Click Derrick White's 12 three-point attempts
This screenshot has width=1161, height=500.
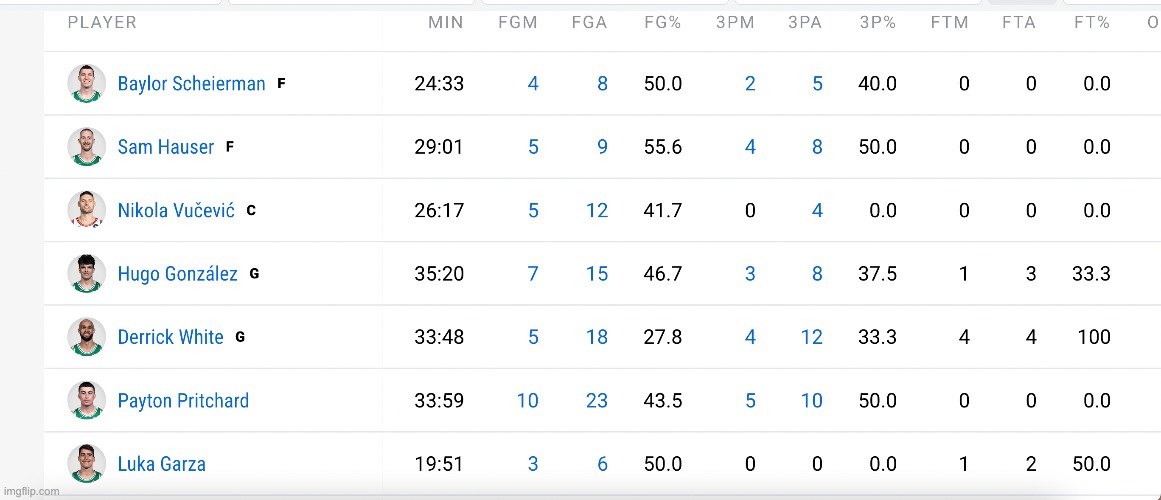click(x=811, y=337)
